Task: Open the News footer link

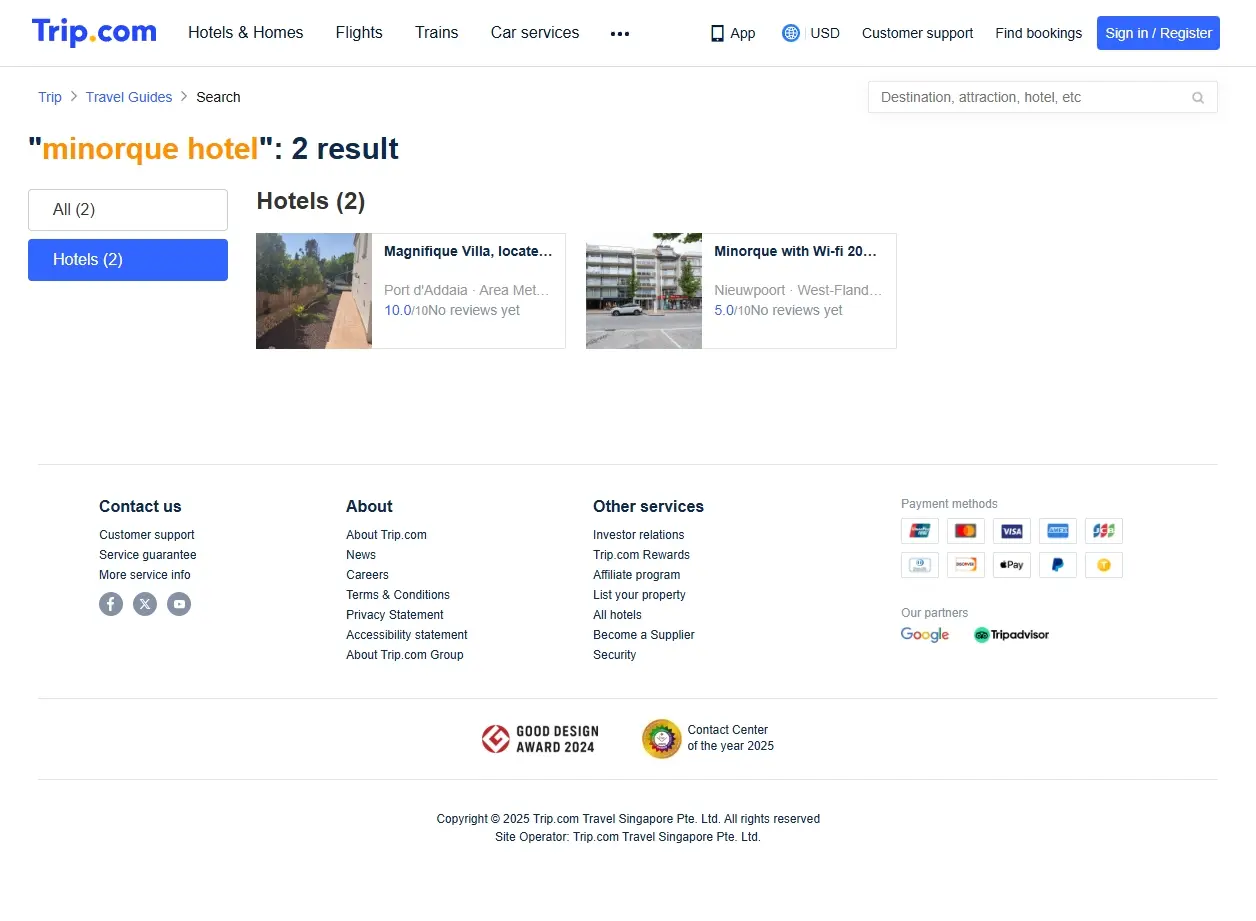Action: 361,555
